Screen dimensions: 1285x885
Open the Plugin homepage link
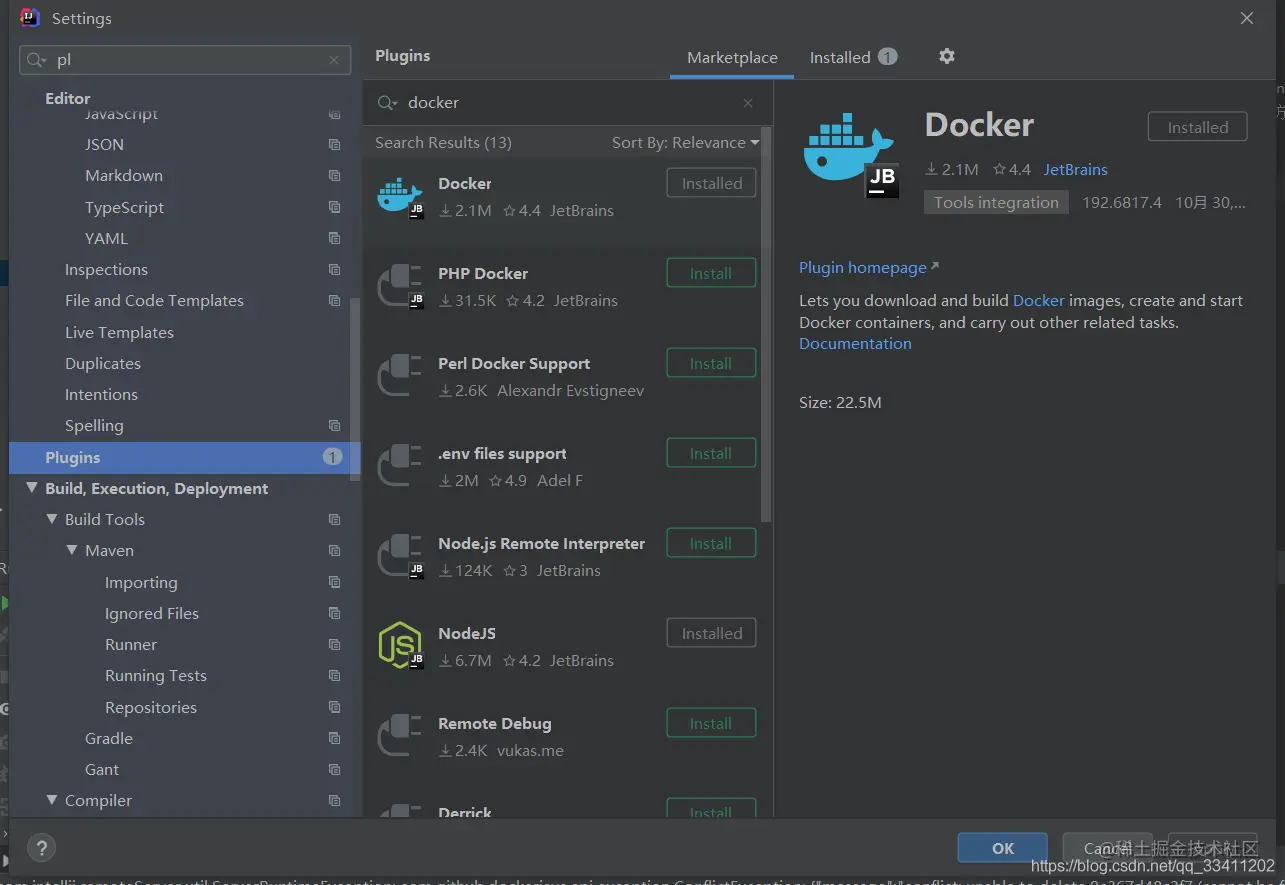pyautogui.click(x=869, y=268)
